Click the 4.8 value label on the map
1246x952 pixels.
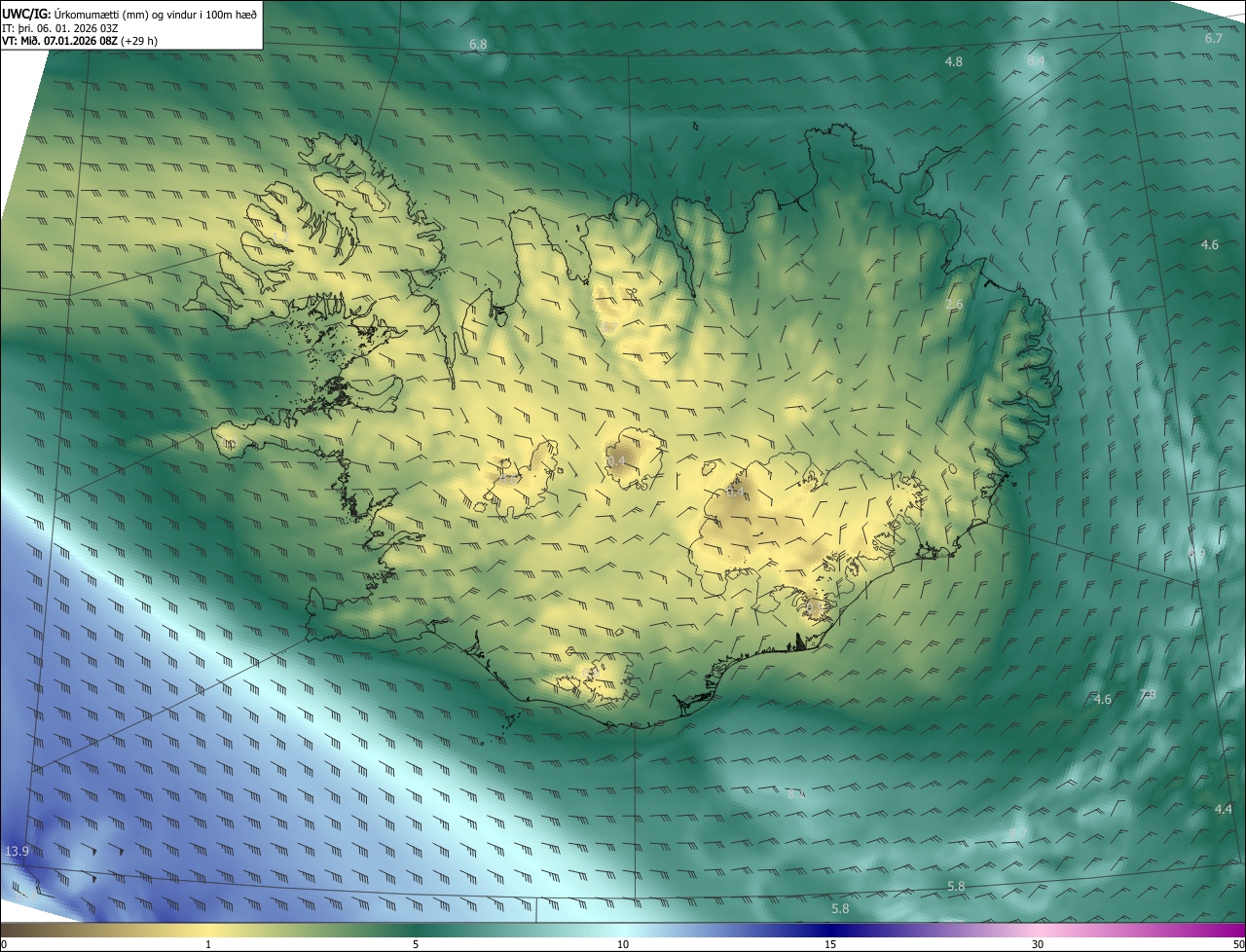[x=954, y=61]
